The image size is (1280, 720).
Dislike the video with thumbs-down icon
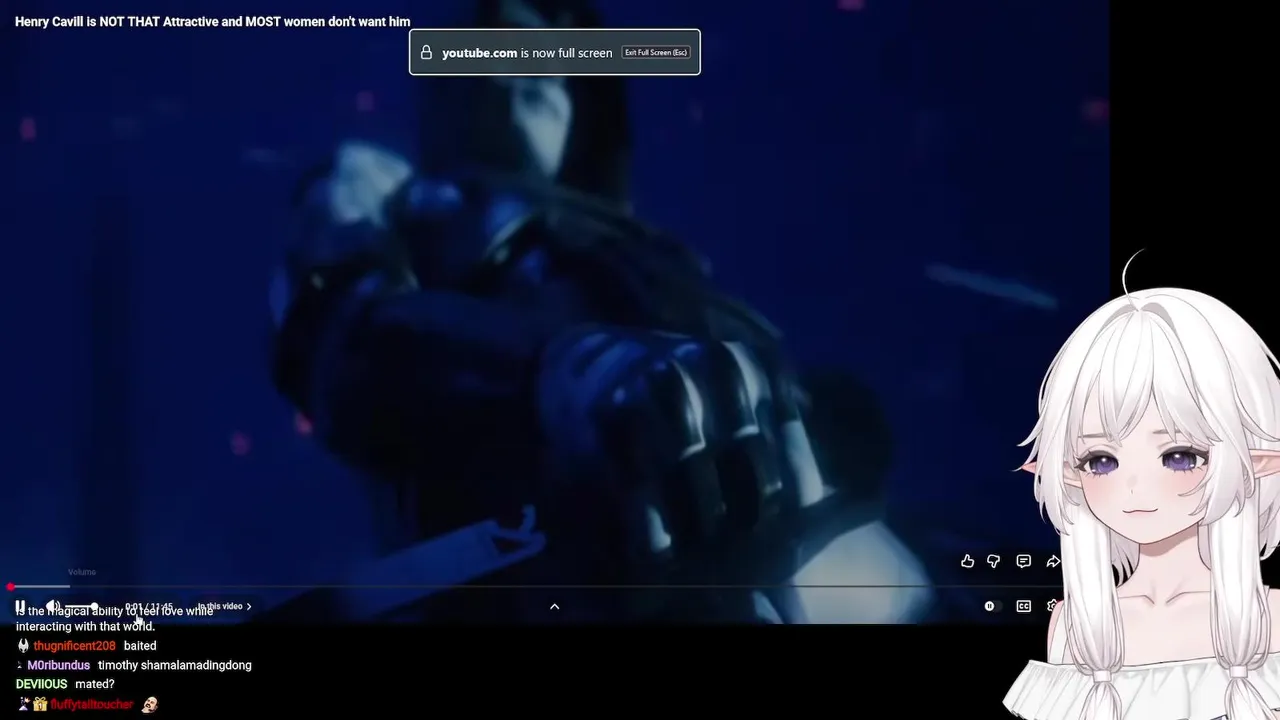(x=993, y=561)
